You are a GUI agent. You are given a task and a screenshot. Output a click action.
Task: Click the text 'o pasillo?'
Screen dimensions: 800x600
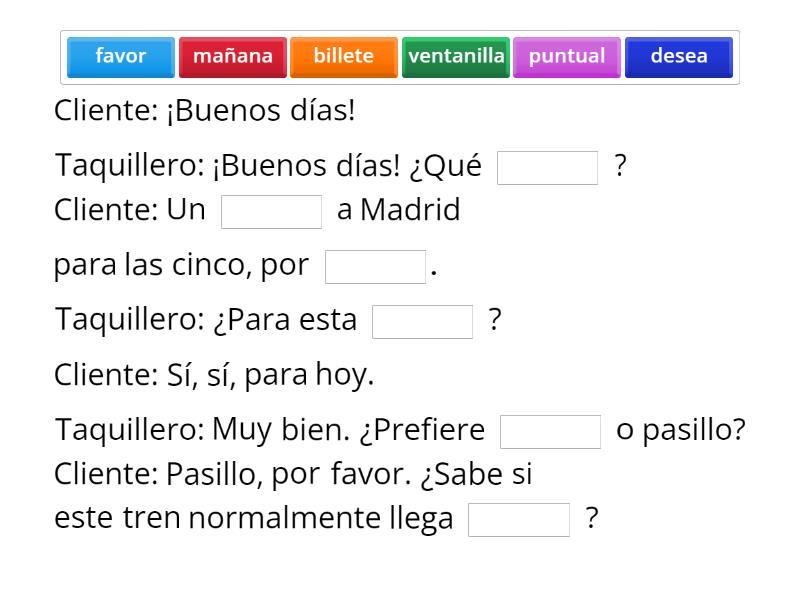(681, 431)
